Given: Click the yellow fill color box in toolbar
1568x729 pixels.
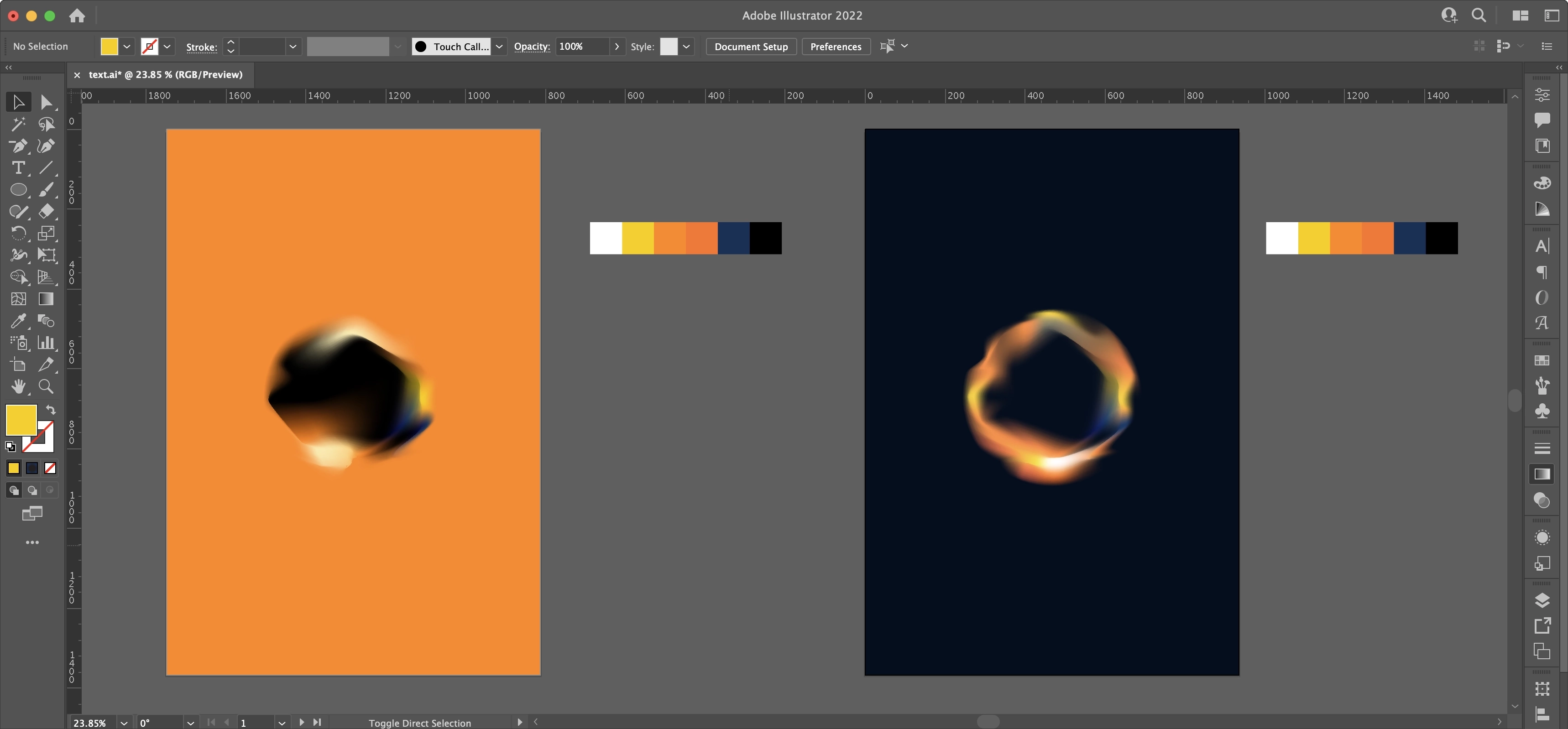Looking at the screenshot, I should (21, 420).
